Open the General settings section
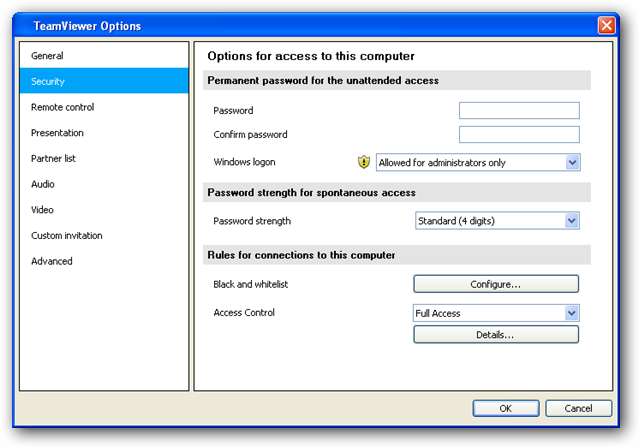Image resolution: width=640 pixels, height=448 pixels. [x=47, y=56]
